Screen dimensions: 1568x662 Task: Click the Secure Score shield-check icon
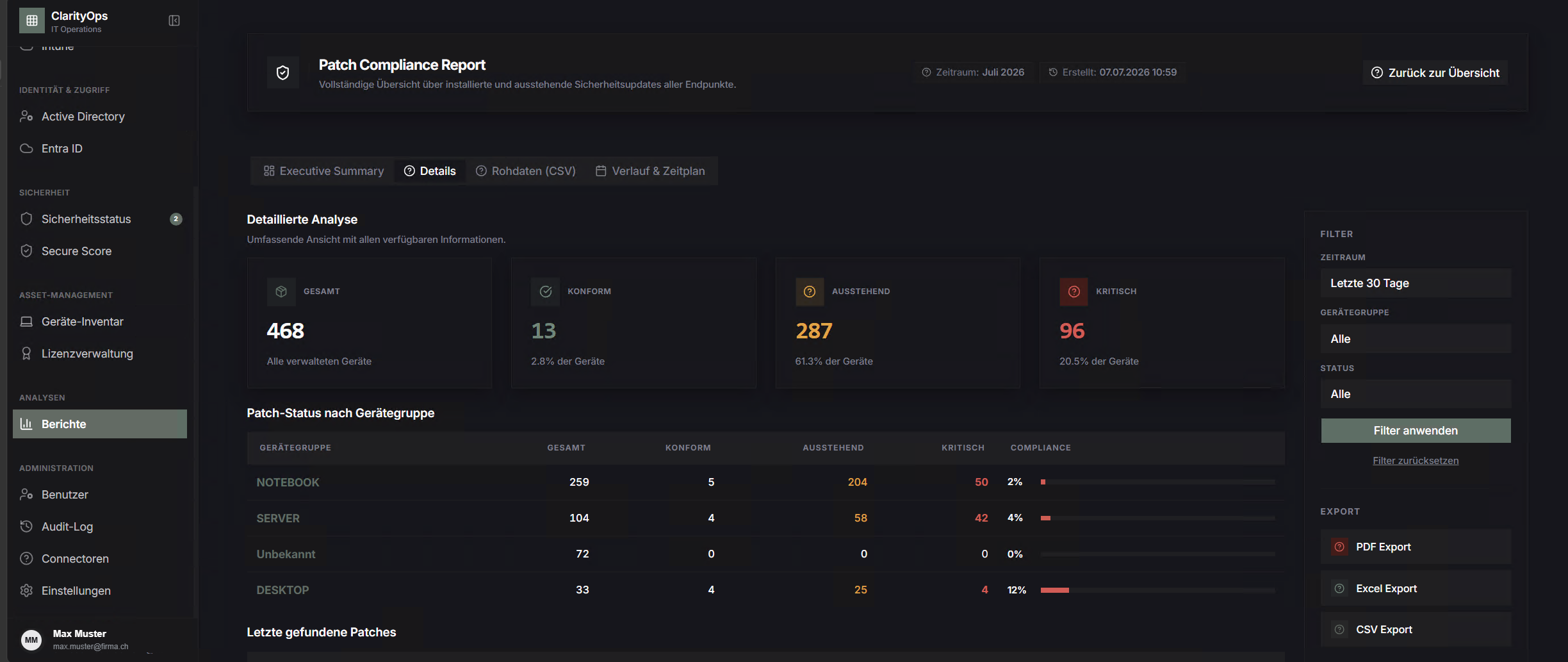[26, 251]
